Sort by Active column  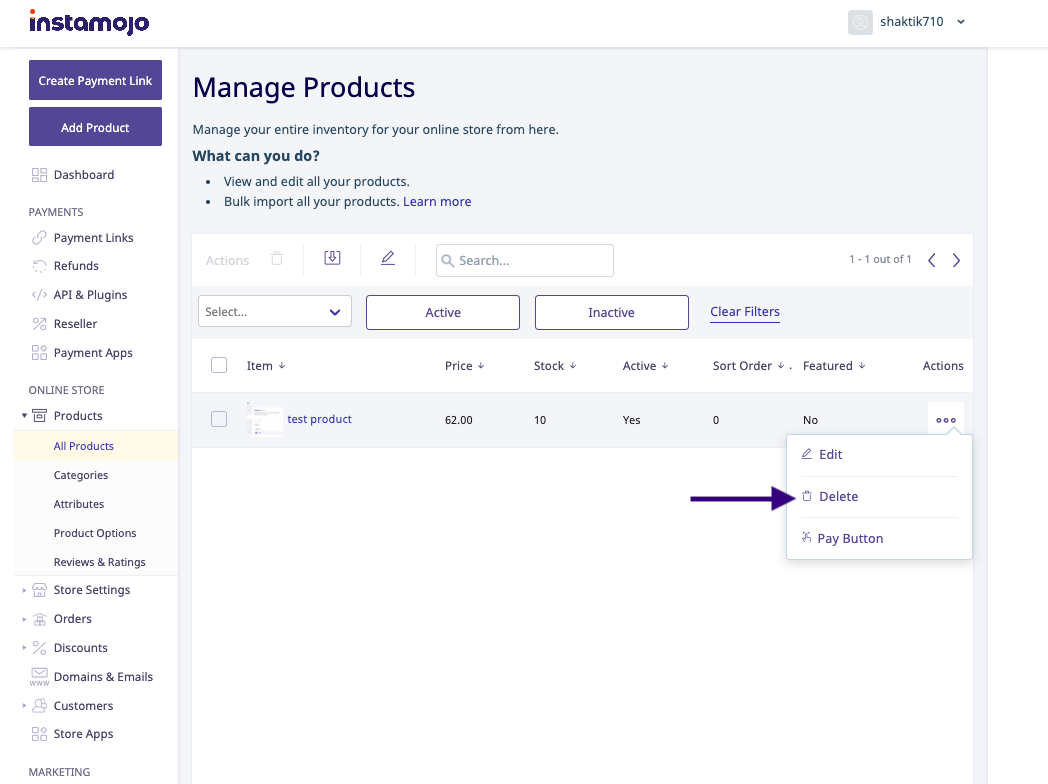pos(646,366)
